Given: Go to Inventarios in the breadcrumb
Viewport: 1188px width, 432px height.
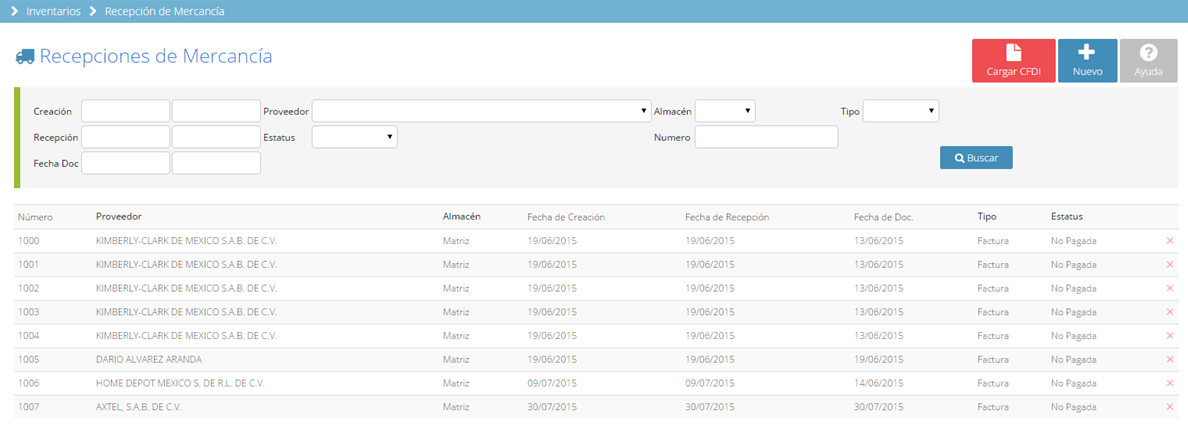Looking at the screenshot, I should point(54,11).
